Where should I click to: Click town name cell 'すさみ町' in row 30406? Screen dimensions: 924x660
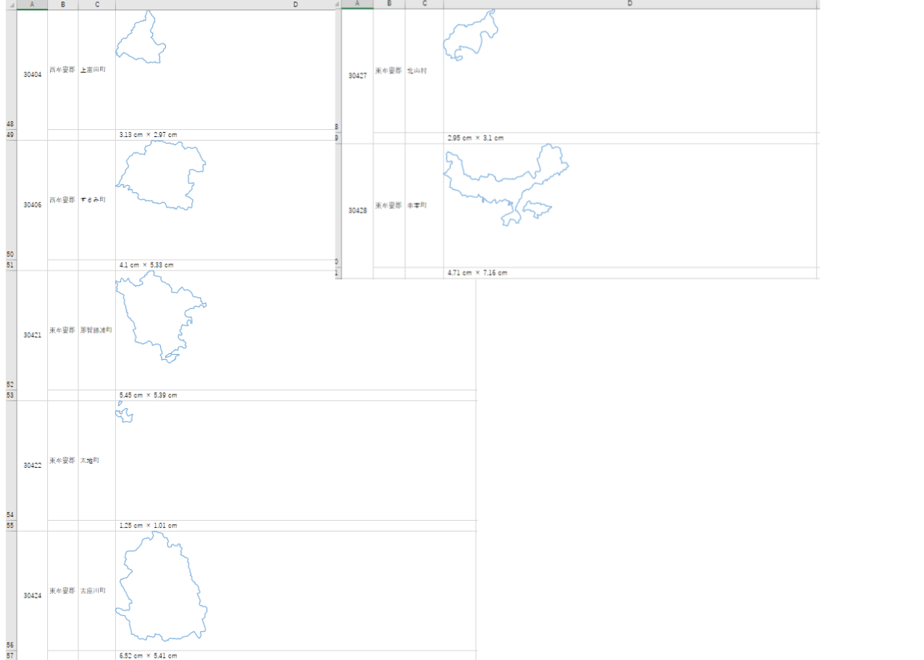click(x=97, y=200)
